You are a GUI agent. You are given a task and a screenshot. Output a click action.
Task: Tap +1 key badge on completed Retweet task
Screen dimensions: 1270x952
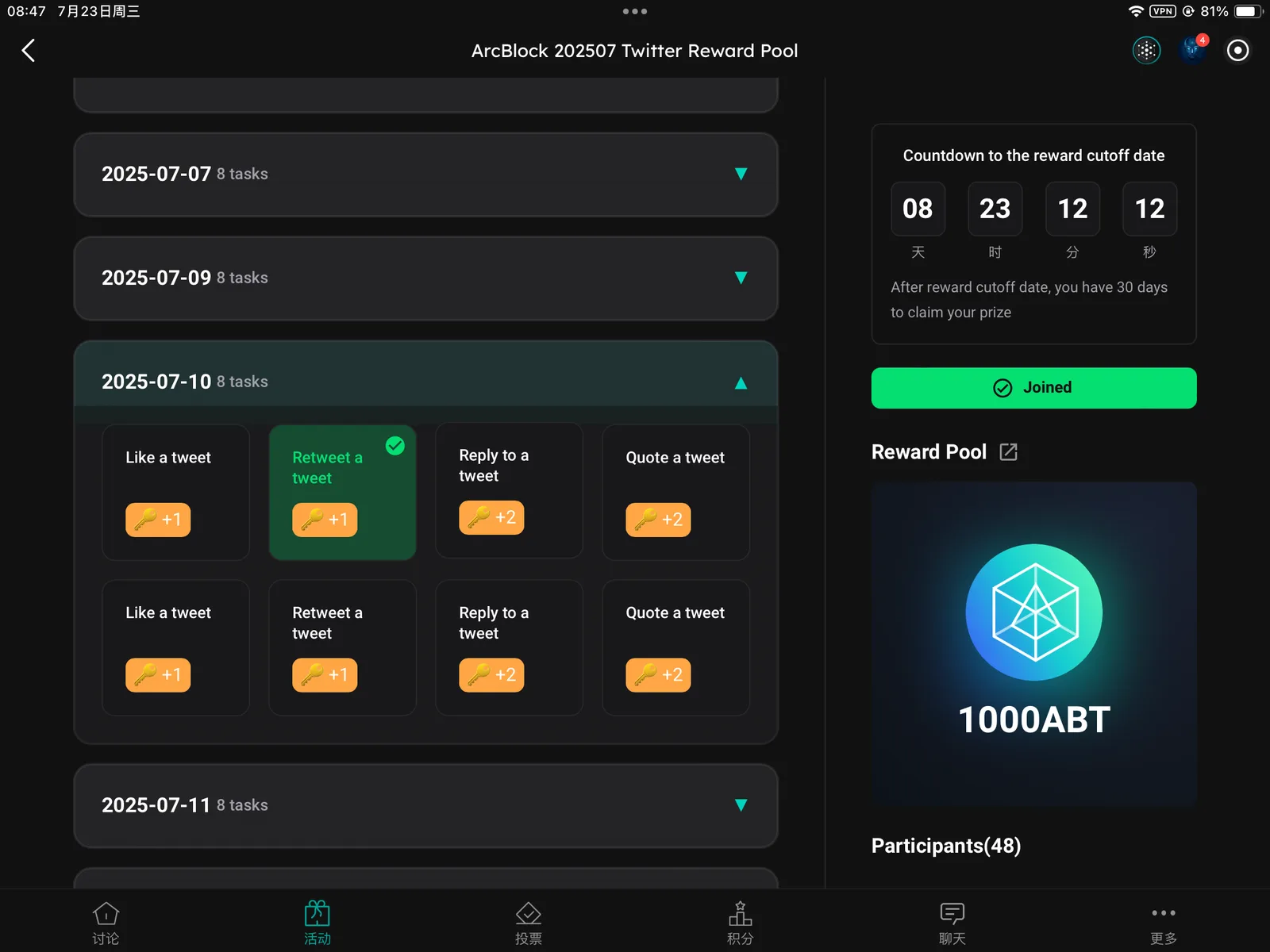point(325,520)
